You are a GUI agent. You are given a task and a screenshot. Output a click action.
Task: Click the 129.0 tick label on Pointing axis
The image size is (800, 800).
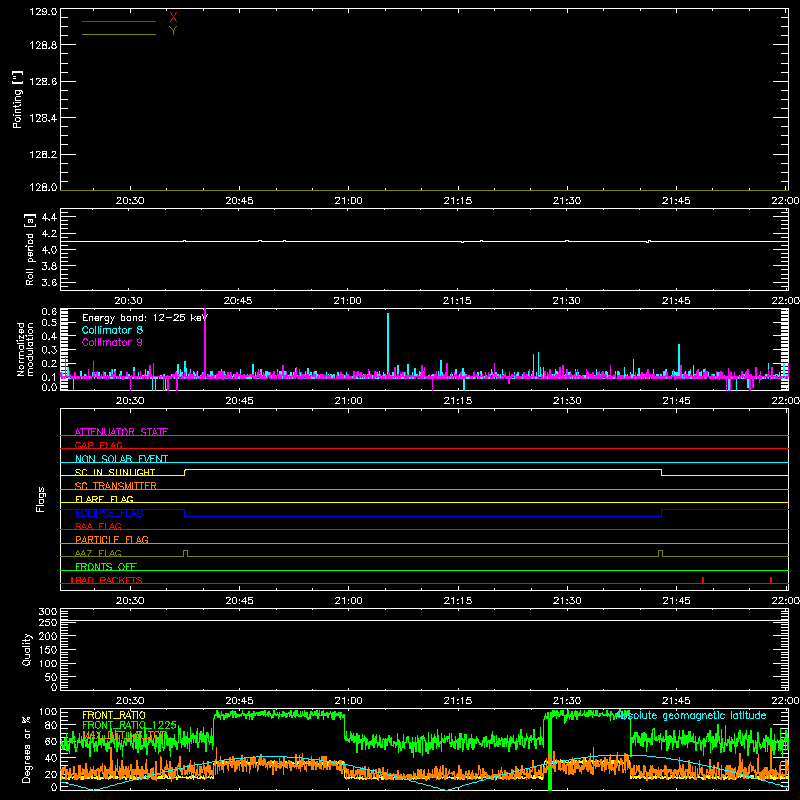point(43,11)
